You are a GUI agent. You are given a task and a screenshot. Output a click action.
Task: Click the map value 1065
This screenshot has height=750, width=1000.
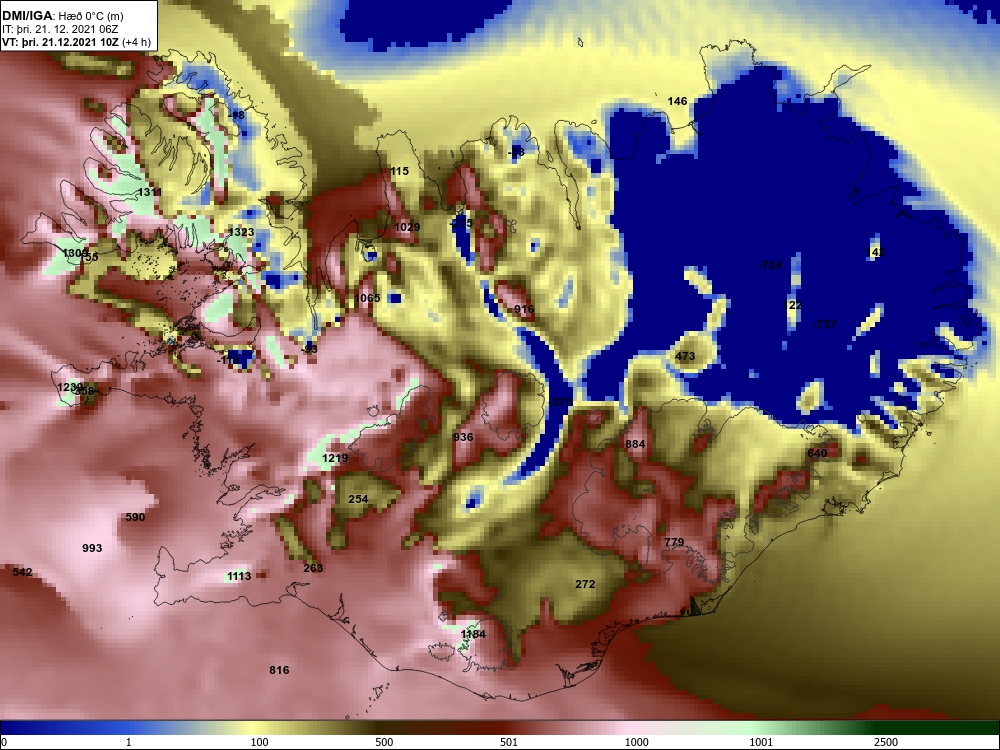pos(367,298)
